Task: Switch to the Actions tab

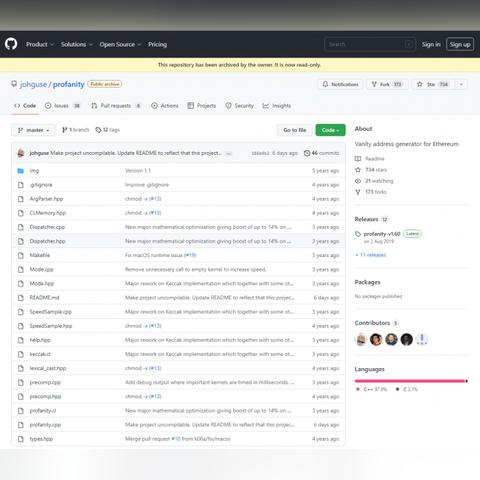Action: [x=165, y=106]
